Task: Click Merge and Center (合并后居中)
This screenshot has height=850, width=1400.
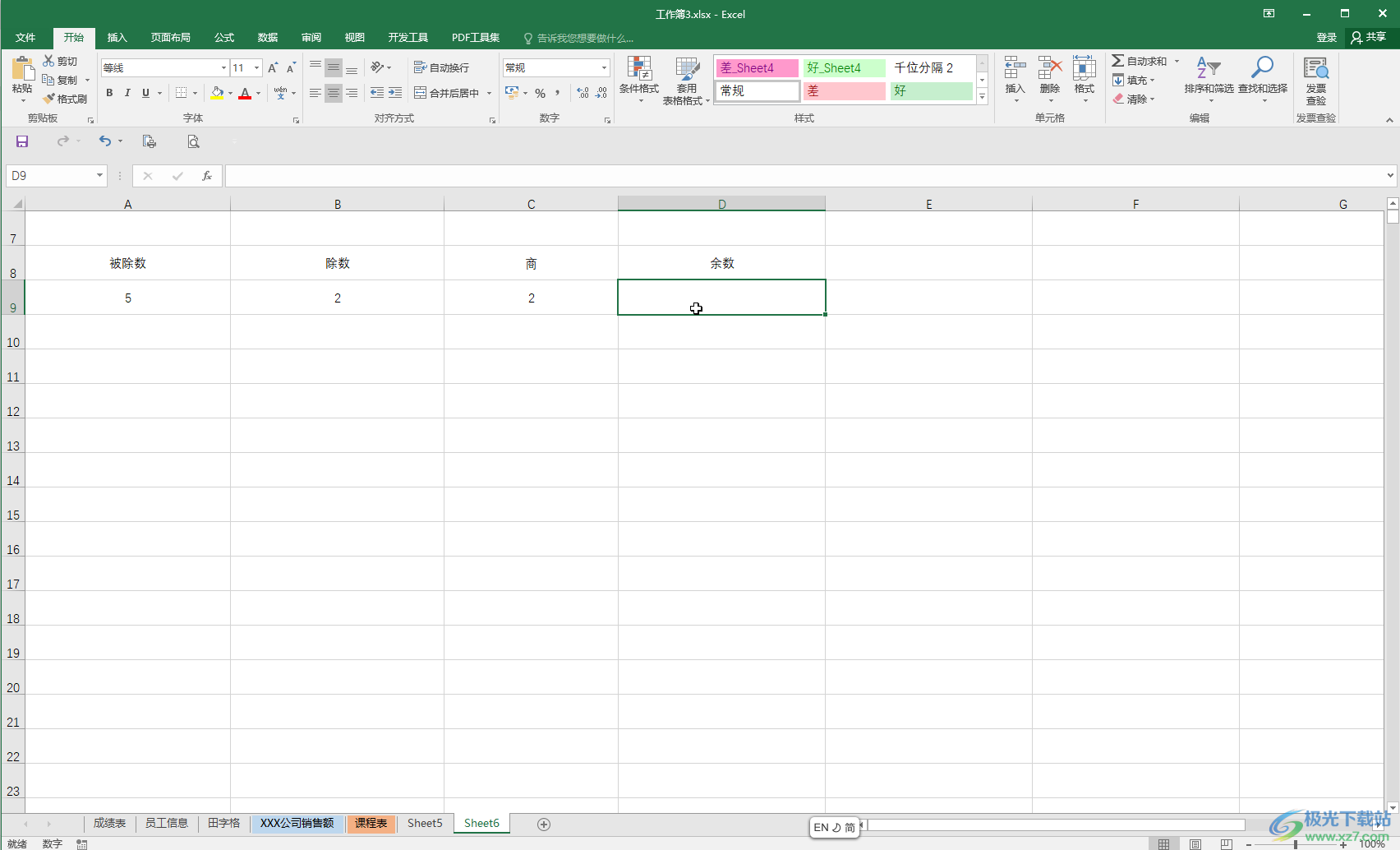Action: tap(447, 93)
